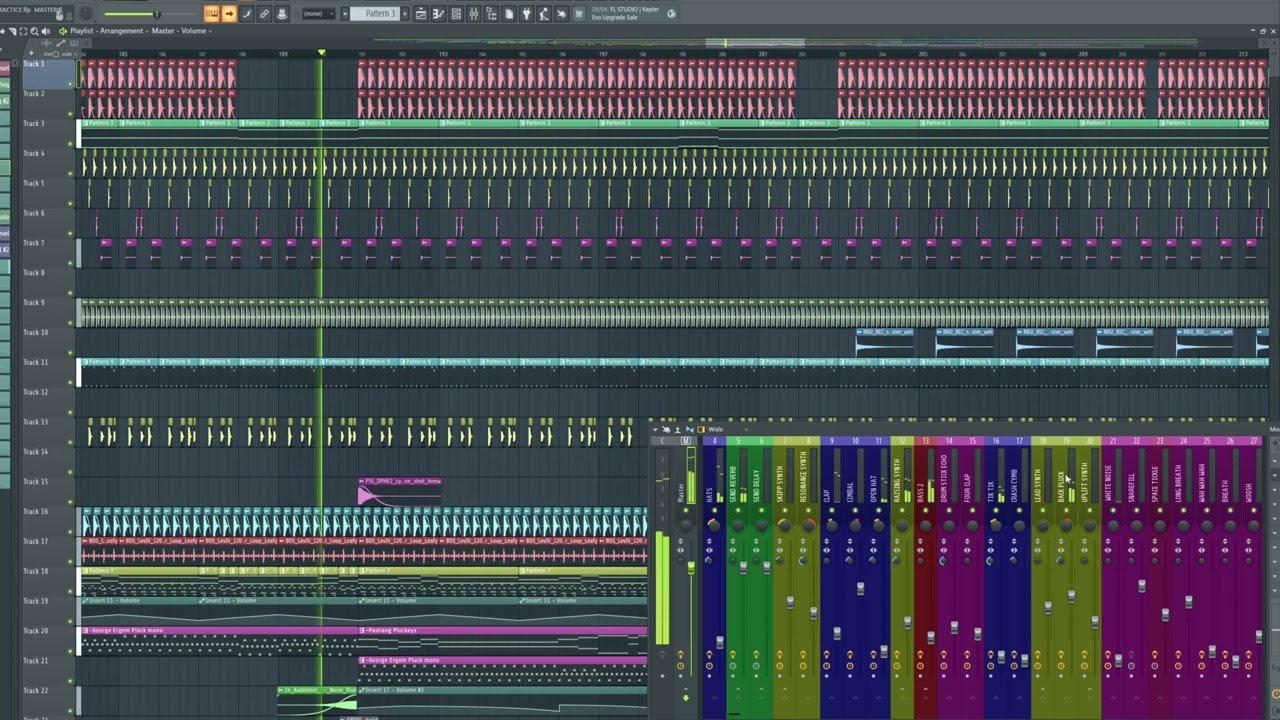Click the pattern selector plus button

click(x=405, y=14)
